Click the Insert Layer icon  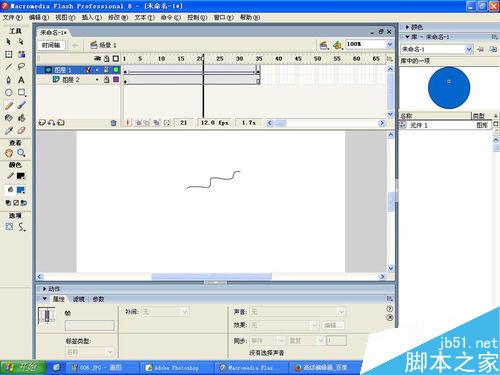point(42,123)
